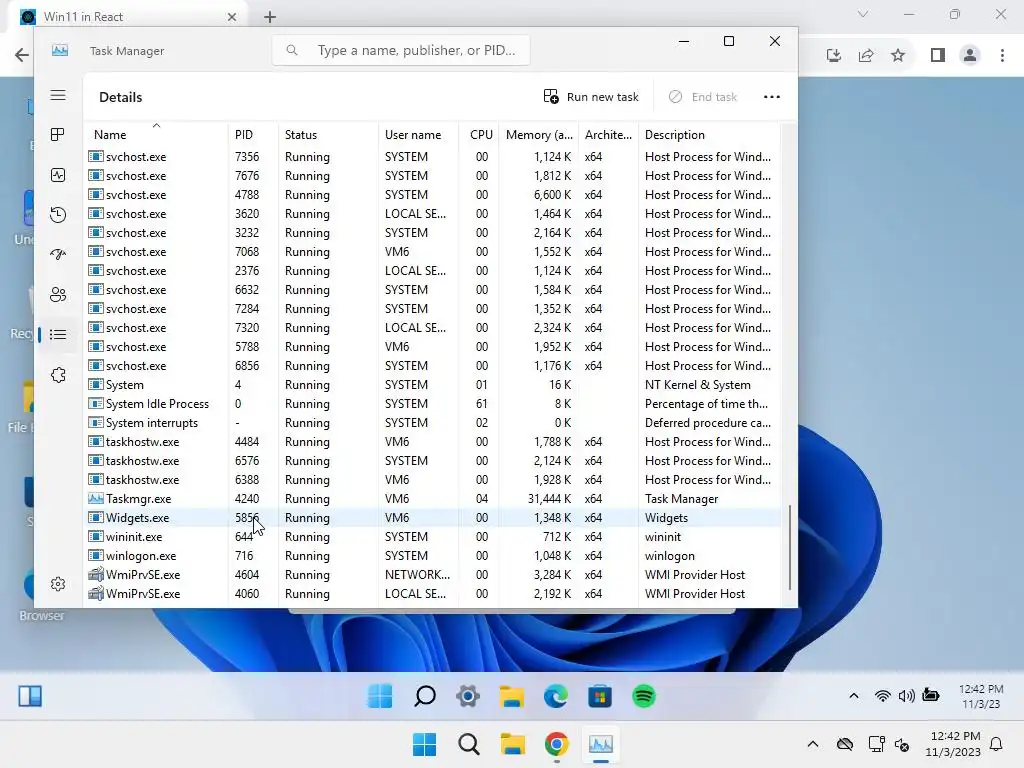Viewport: 1024px width, 768px height.
Task: Select the wininit.exe process row
Action: coord(432,537)
